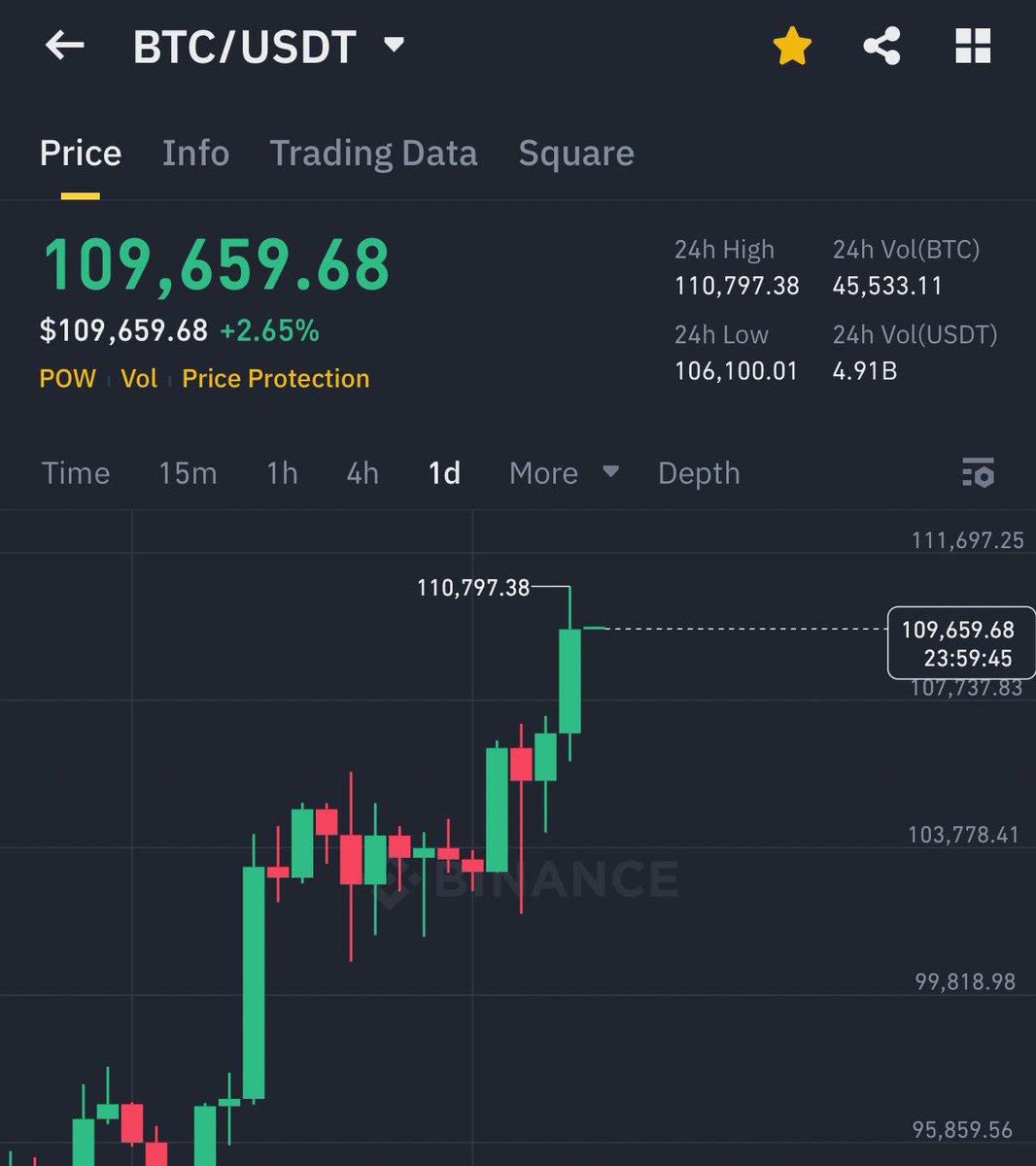This screenshot has height=1166, width=1036.
Task: Select the 15m chart interval
Action: coord(188,473)
